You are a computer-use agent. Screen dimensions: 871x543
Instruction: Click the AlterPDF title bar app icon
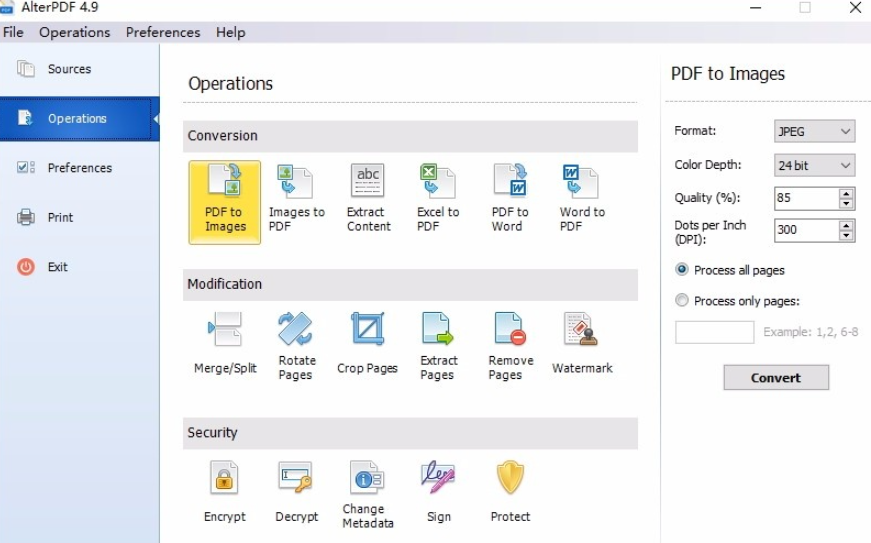pos(7,8)
